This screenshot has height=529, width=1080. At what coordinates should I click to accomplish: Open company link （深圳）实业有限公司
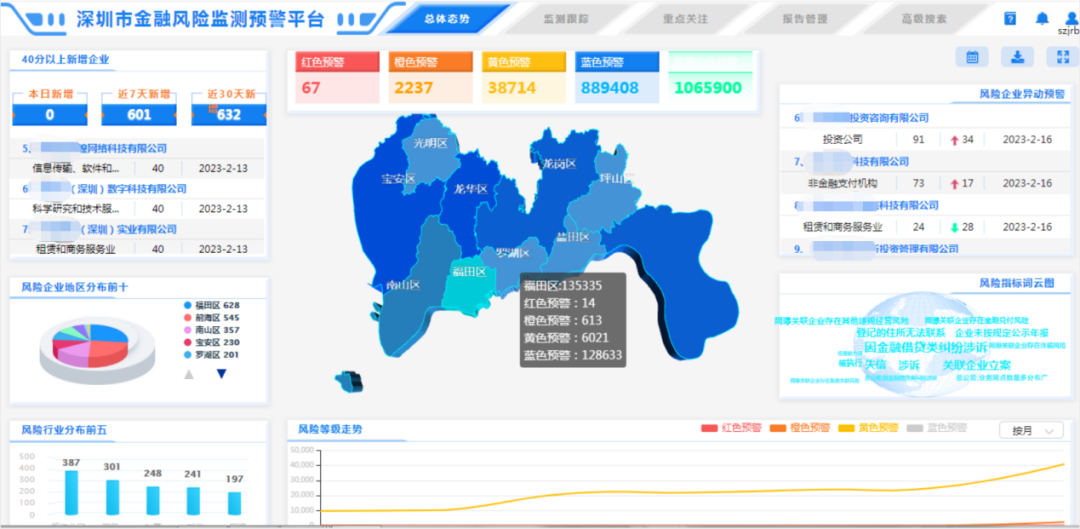pyautogui.click(x=99, y=229)
